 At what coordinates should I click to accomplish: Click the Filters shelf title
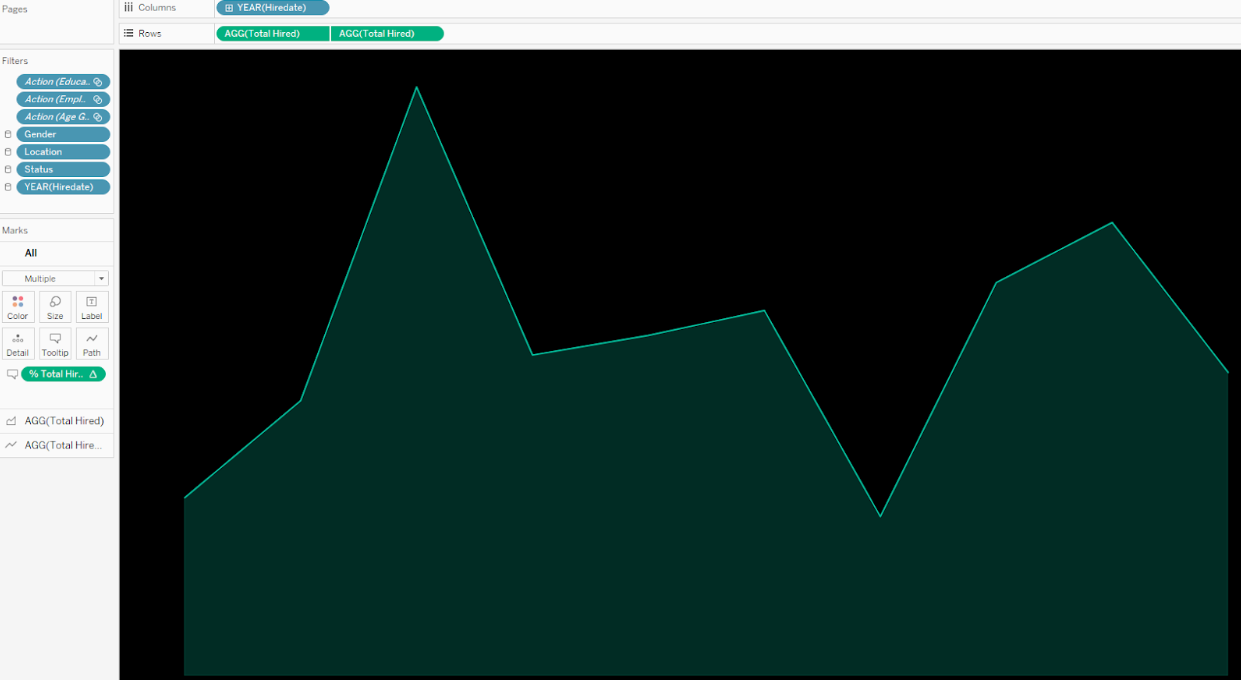click(15, 61)
